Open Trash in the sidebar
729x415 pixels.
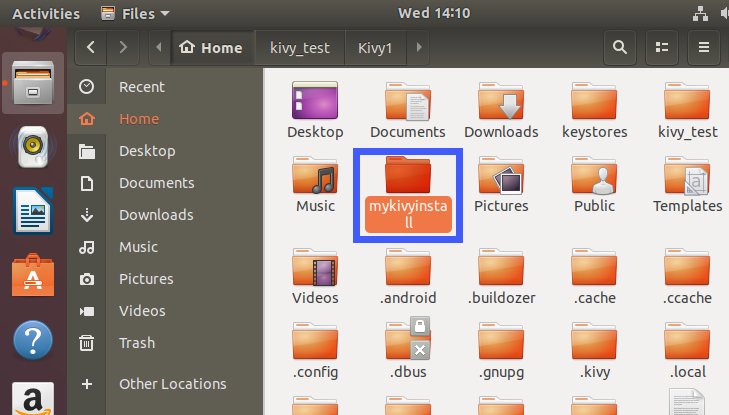166,343
